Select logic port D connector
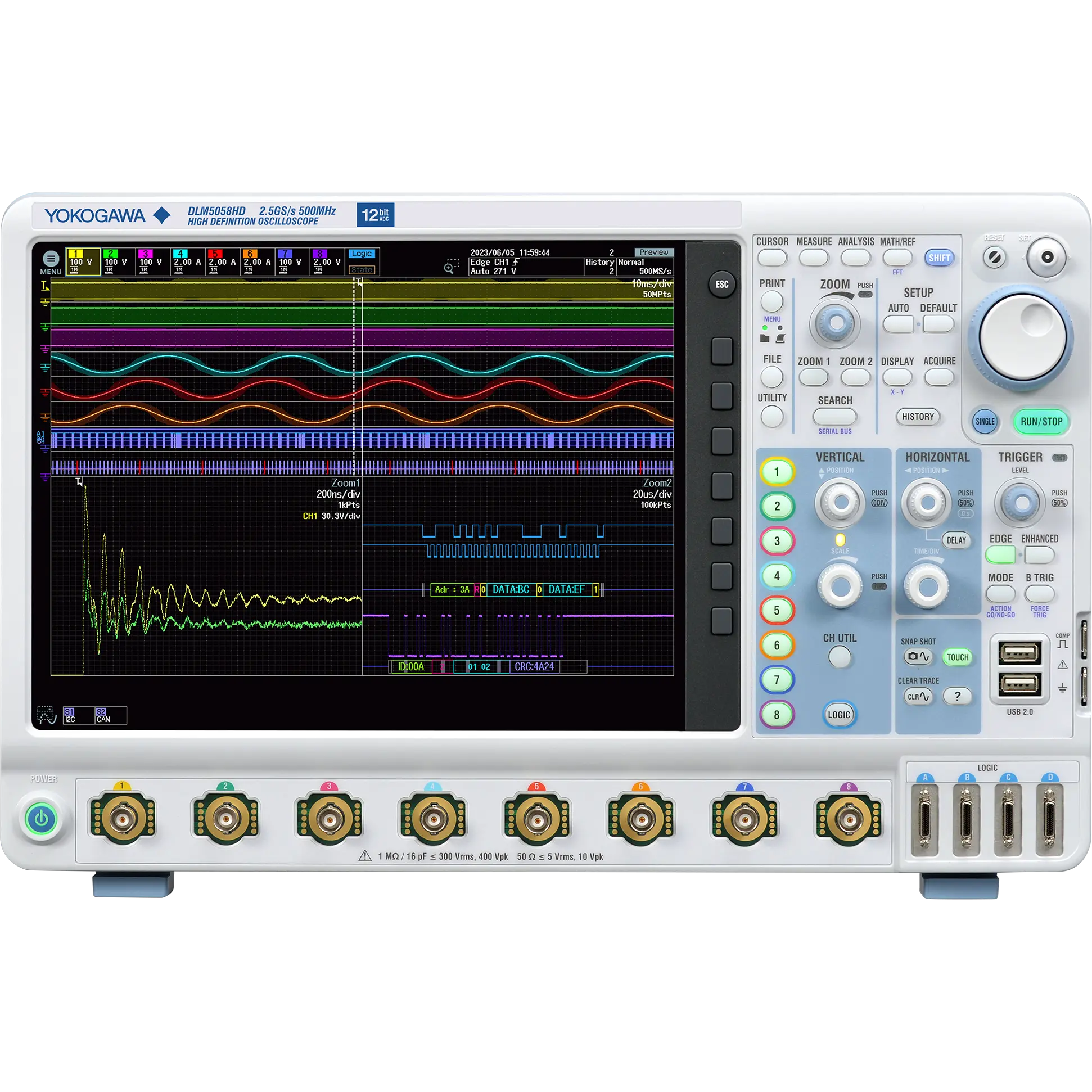Viewport: 1092px width, 1092px height. pyautogui.click(x=1050, y=821)
